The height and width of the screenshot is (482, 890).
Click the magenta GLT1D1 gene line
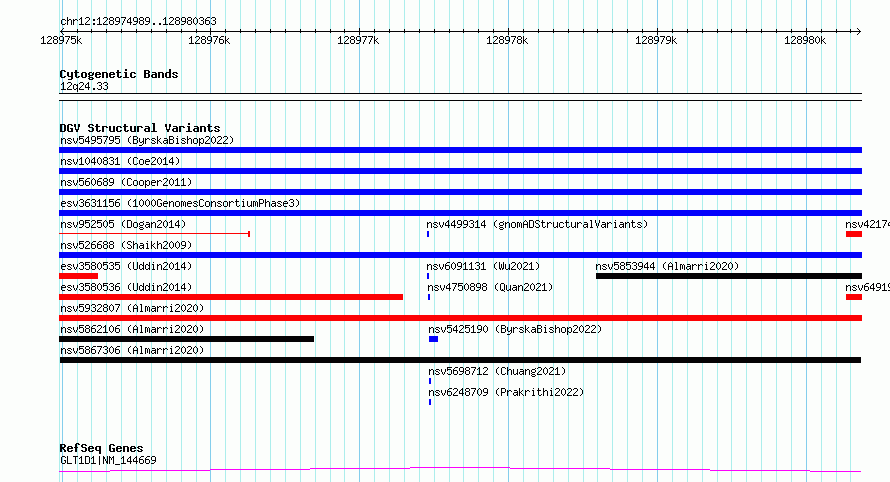click(x=460, y=470)
